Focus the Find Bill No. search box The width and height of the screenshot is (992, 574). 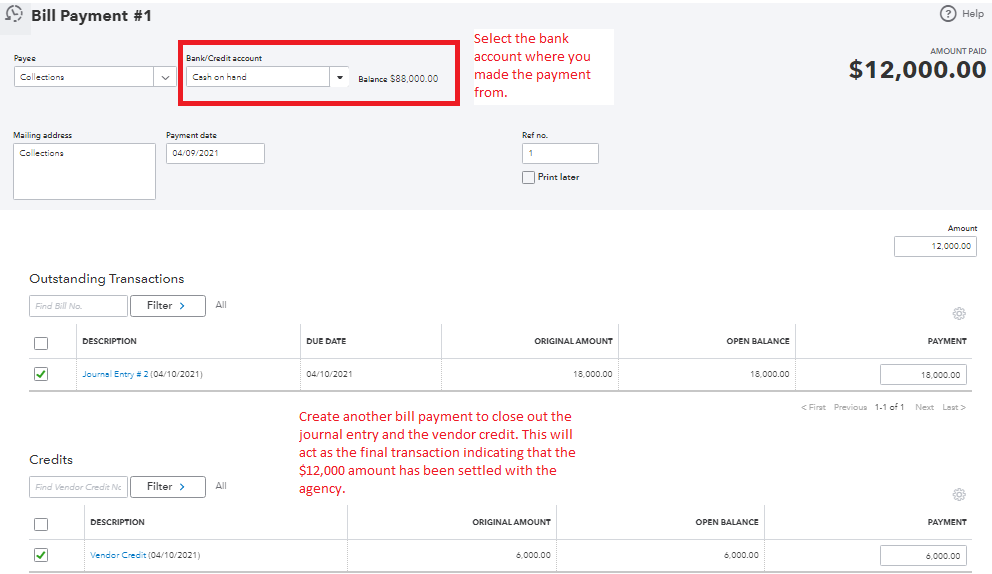tap(78, 306)
